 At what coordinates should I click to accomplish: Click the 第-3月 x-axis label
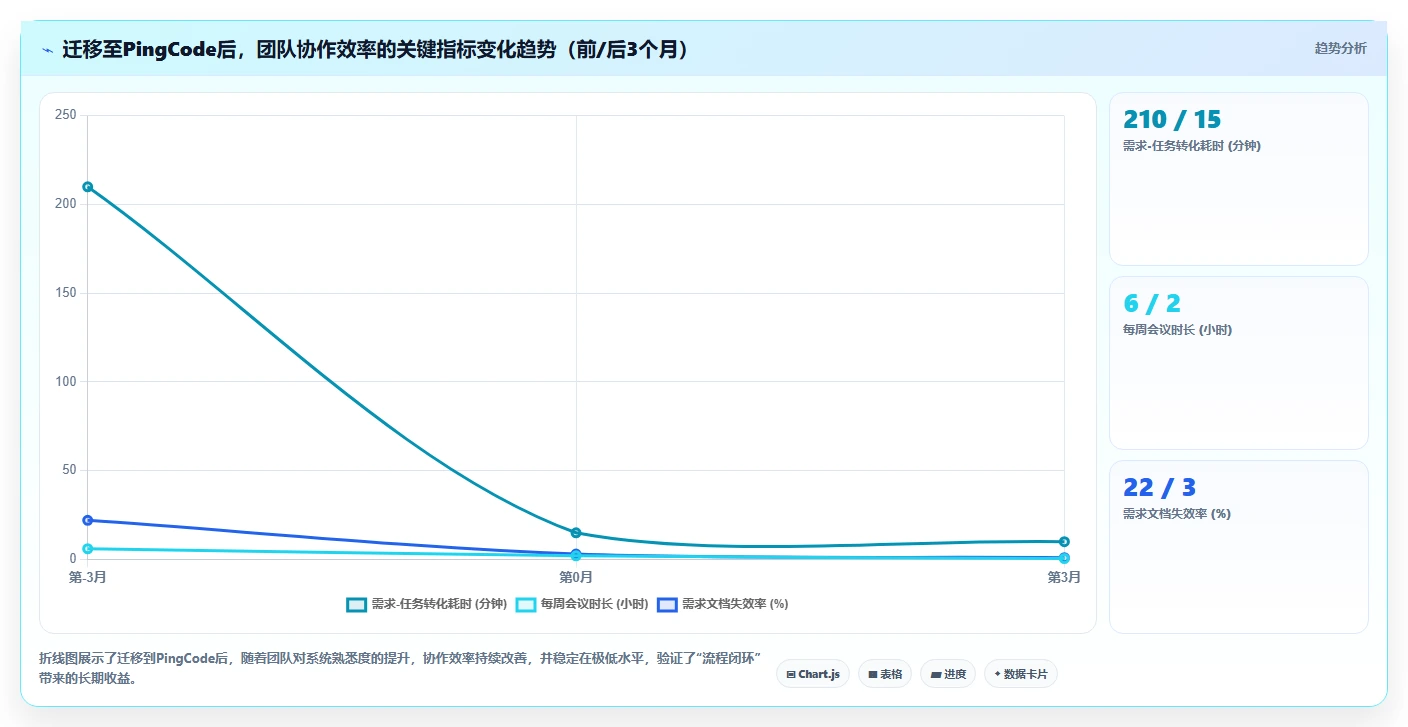tap(88, 578)
